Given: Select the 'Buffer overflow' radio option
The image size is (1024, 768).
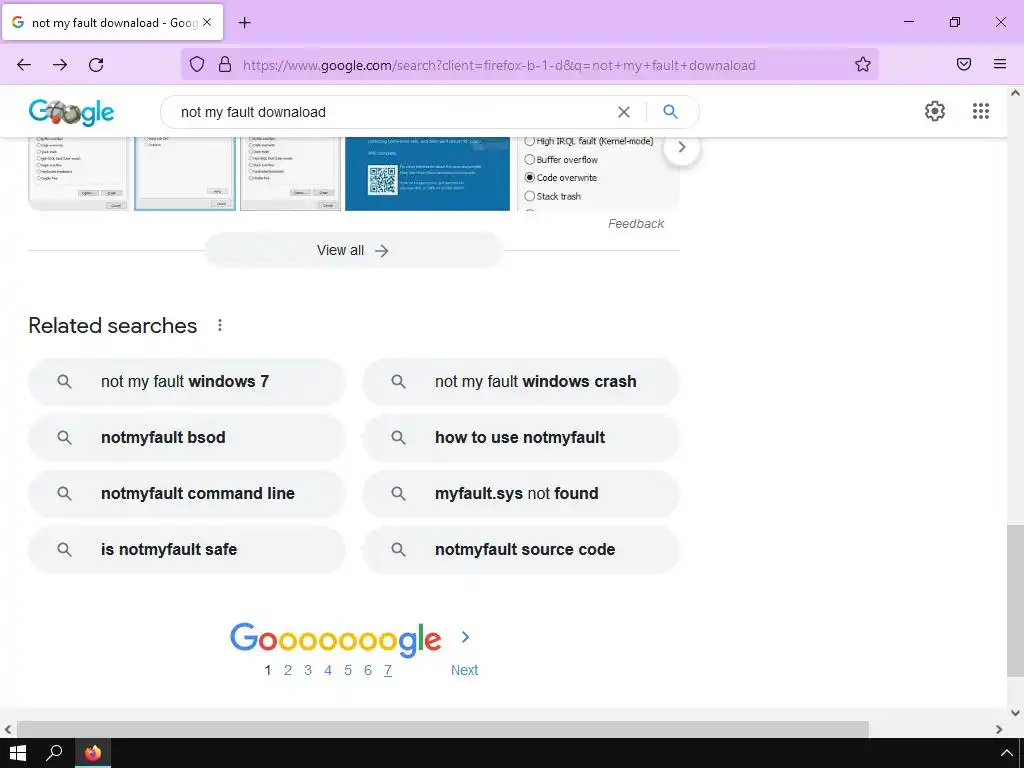Looking at the screenshot, I should click(530, 159).
